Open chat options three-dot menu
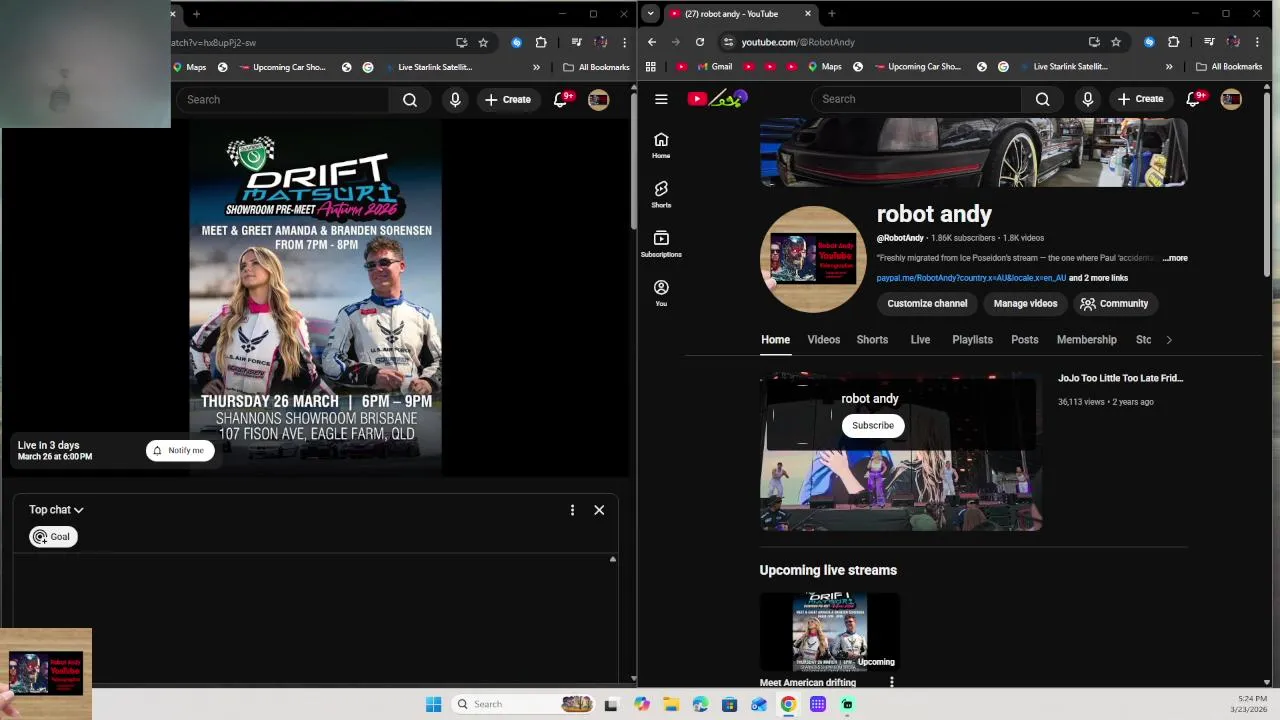The width and height of the screenshot is (1280, 720). point(572,510)
